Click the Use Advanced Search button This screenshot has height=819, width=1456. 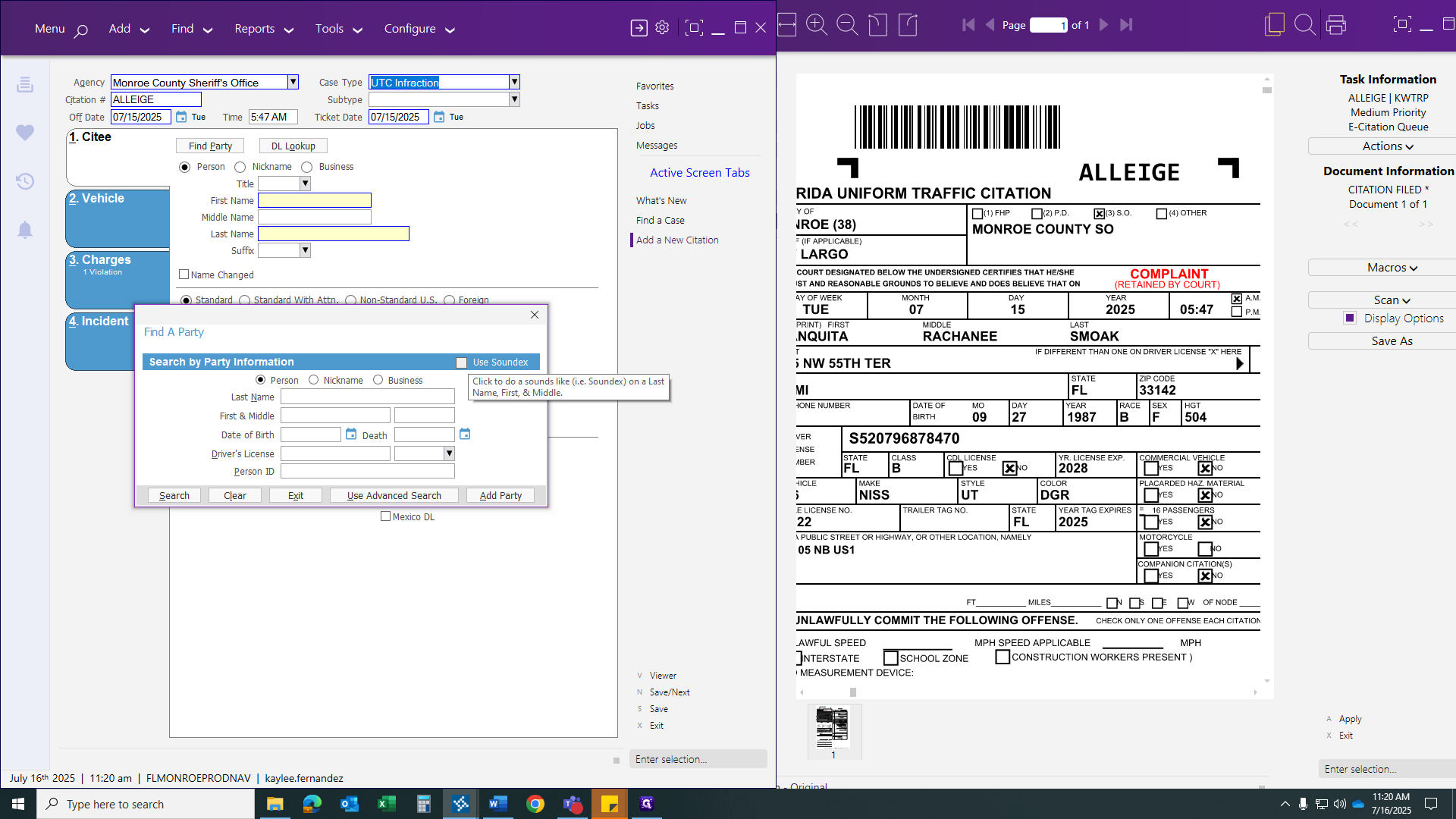(x=394, y=495)
